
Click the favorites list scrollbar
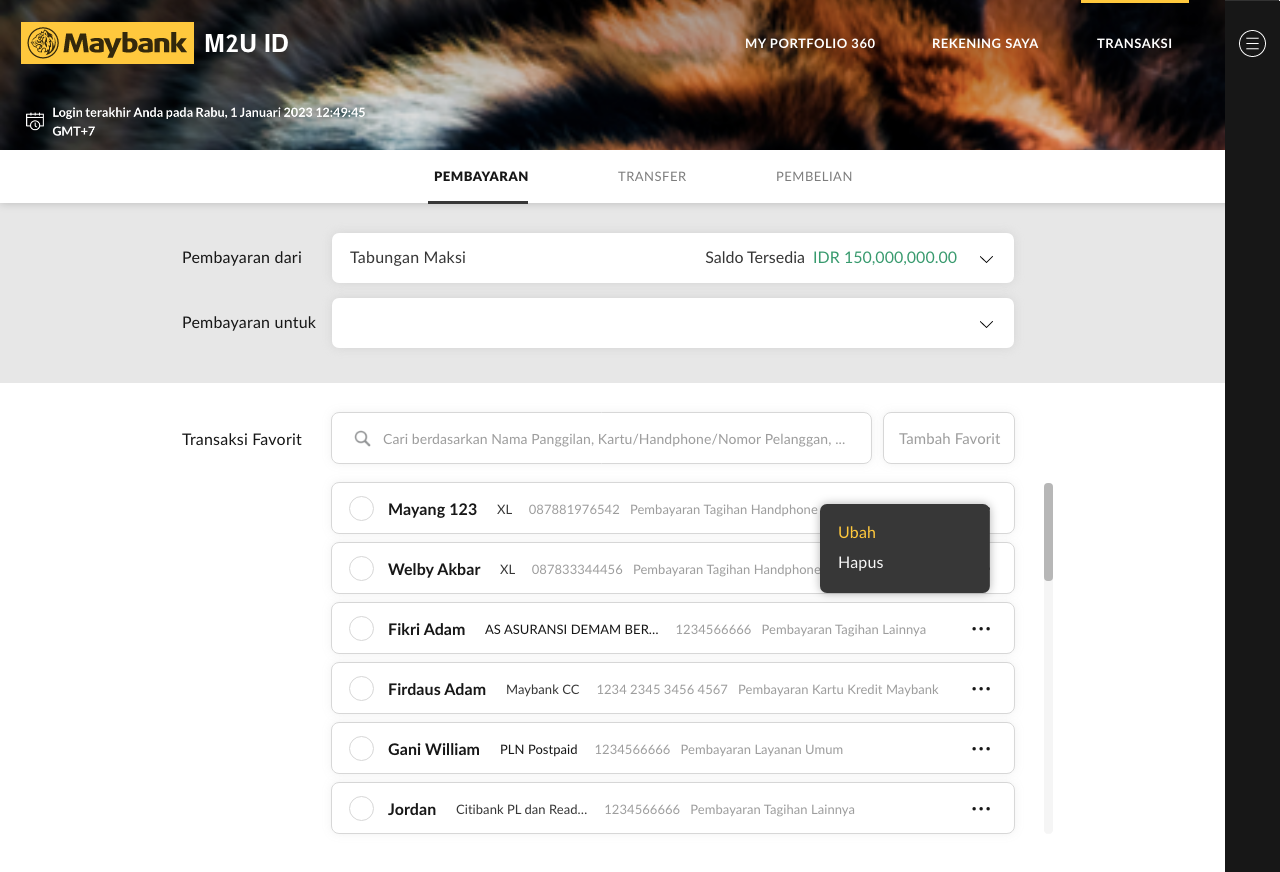pyautogui.click(x=1048, y=532)
